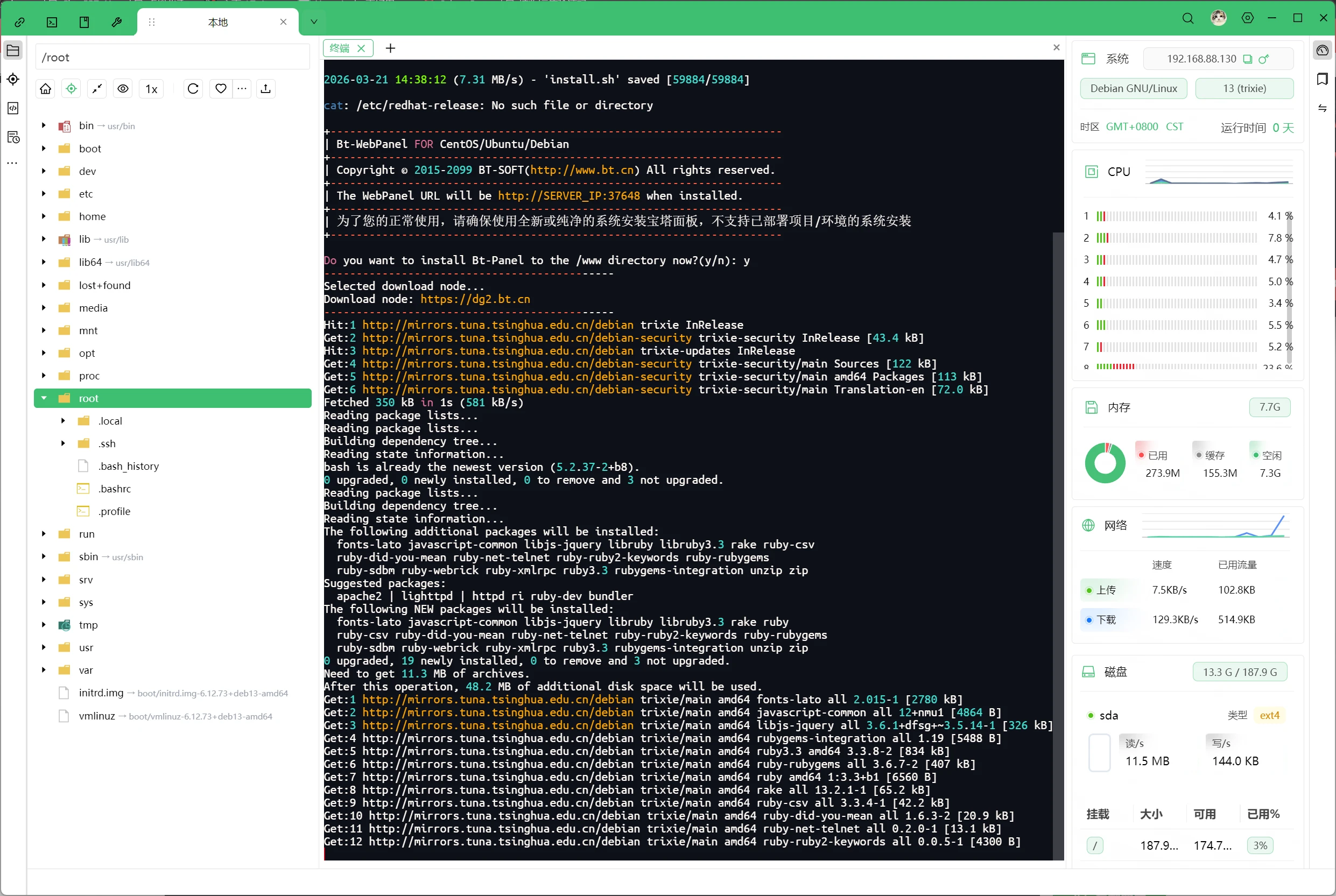Toggle the hidden files eye icon

click(123, 89)
